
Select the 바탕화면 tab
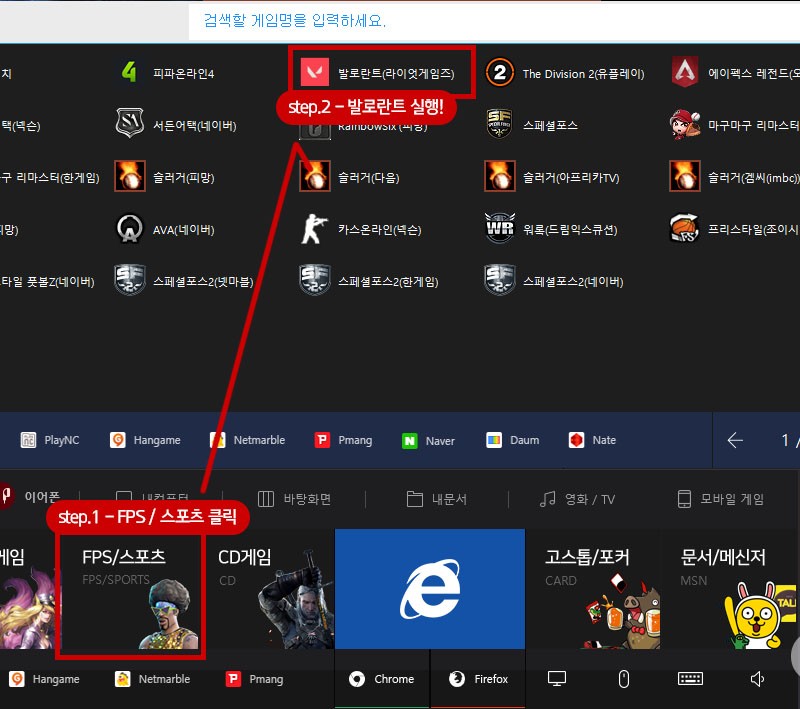(x=294, y=499)
